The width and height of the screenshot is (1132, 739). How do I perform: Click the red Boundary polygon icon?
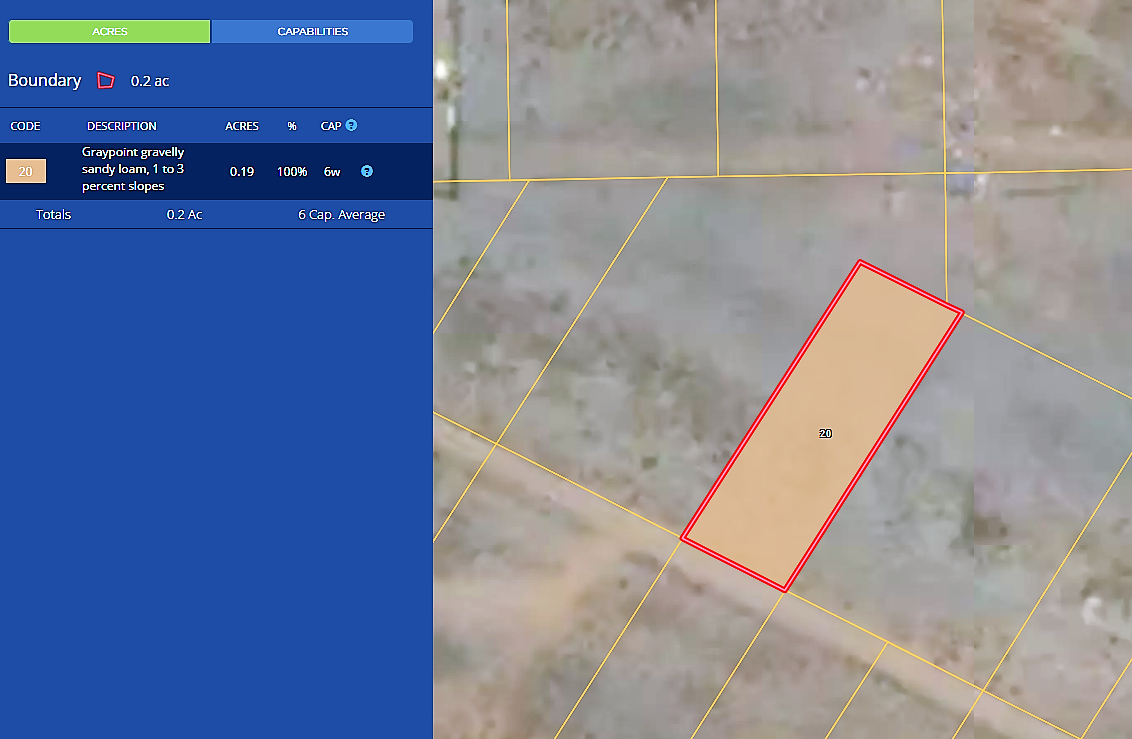point(106,81)
